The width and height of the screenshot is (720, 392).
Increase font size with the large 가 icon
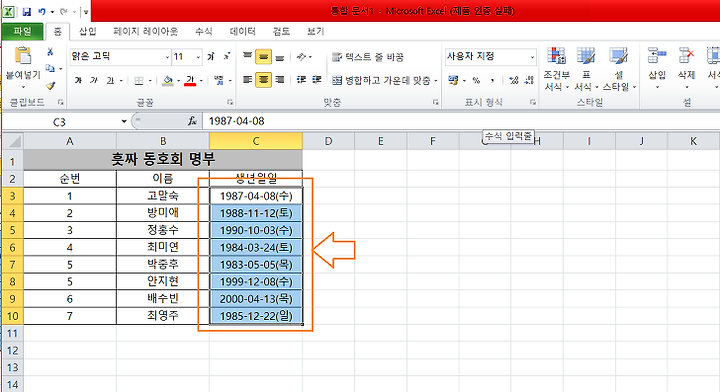coord(211,56)
